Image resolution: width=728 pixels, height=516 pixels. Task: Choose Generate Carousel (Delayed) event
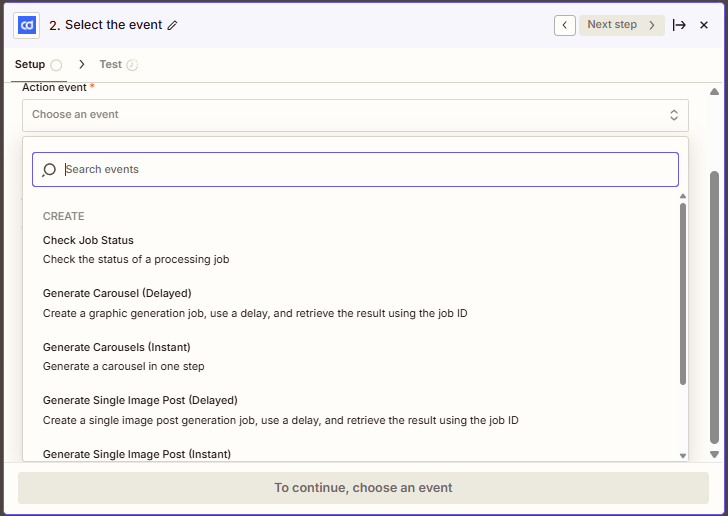tap(117, 293)
